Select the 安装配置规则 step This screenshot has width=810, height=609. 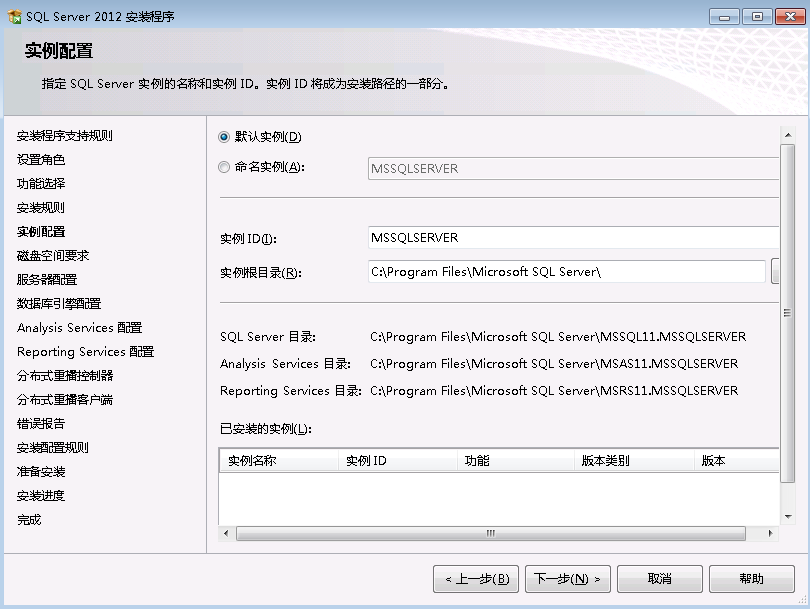[53, 447]
